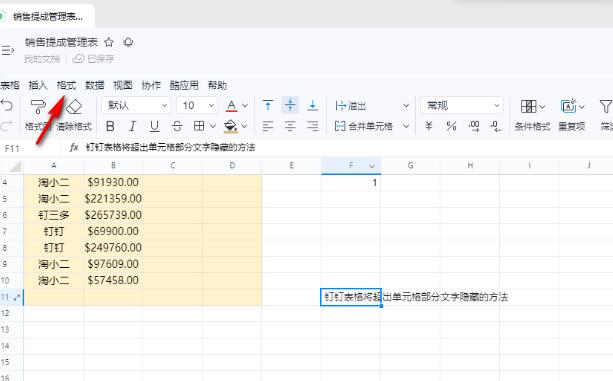Click the font color A icon

231,106
